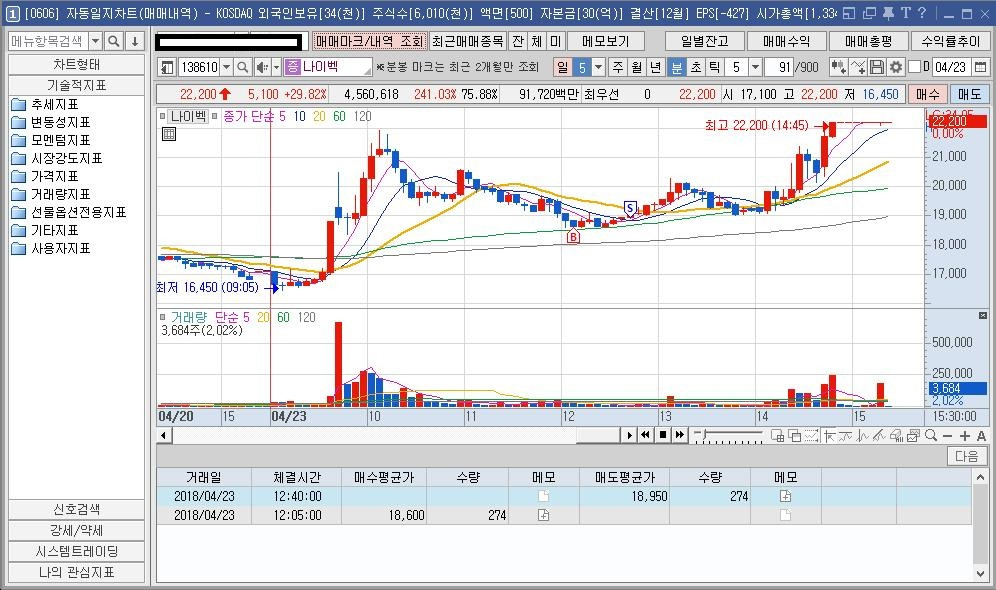
Task: Click the horizontal chart scrollbar thumb
Action: click(598, 435)
